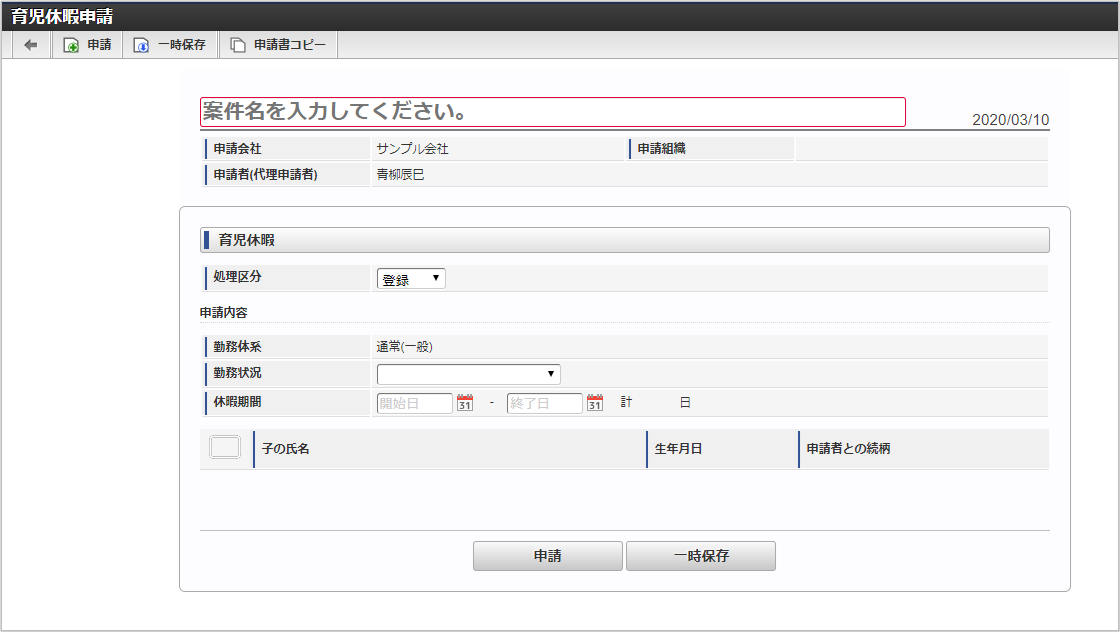
Task: Open the calendar picker for 終了日
Action: point(595,403)
